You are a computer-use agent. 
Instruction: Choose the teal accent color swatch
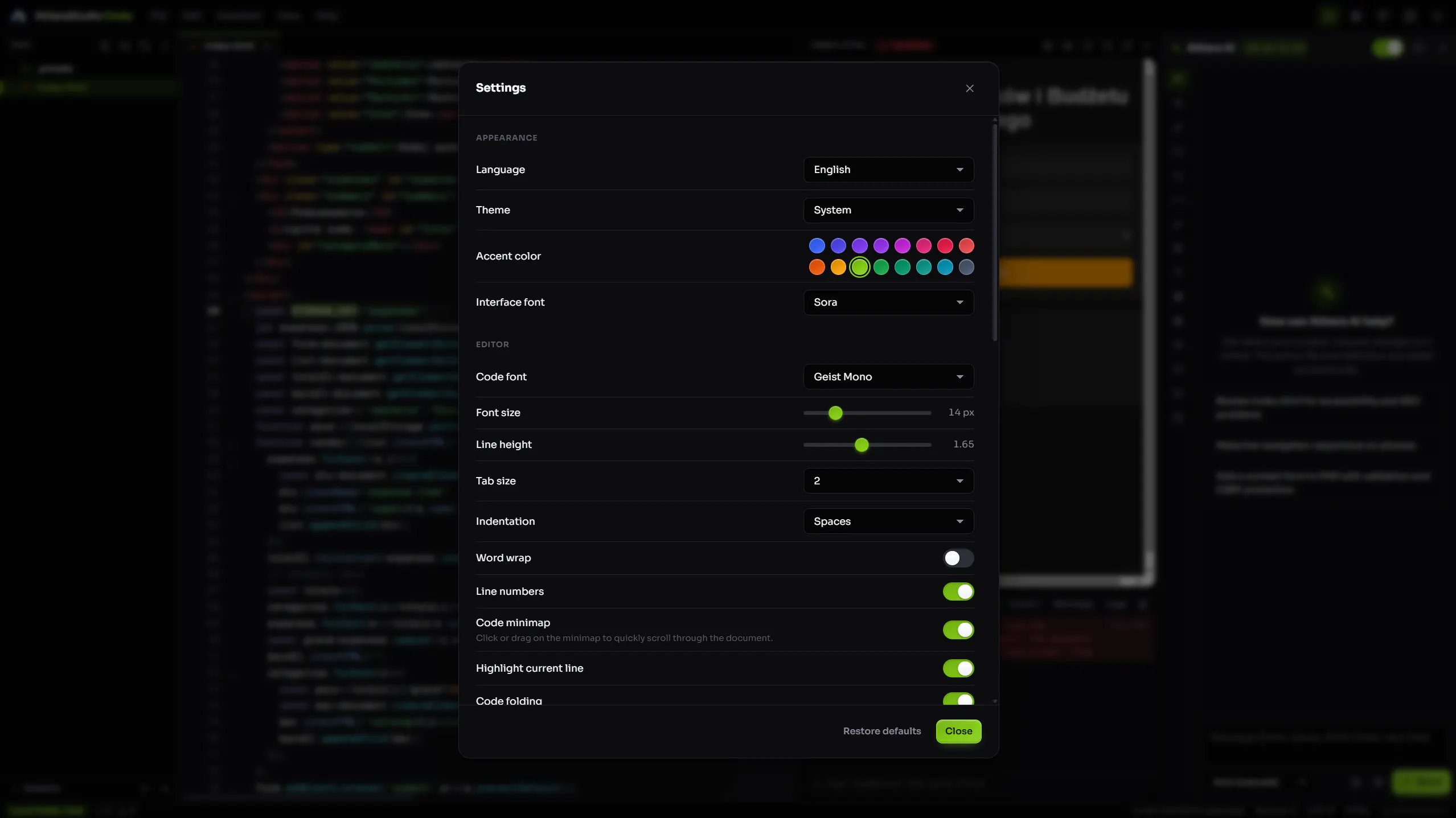pos(924,268)
